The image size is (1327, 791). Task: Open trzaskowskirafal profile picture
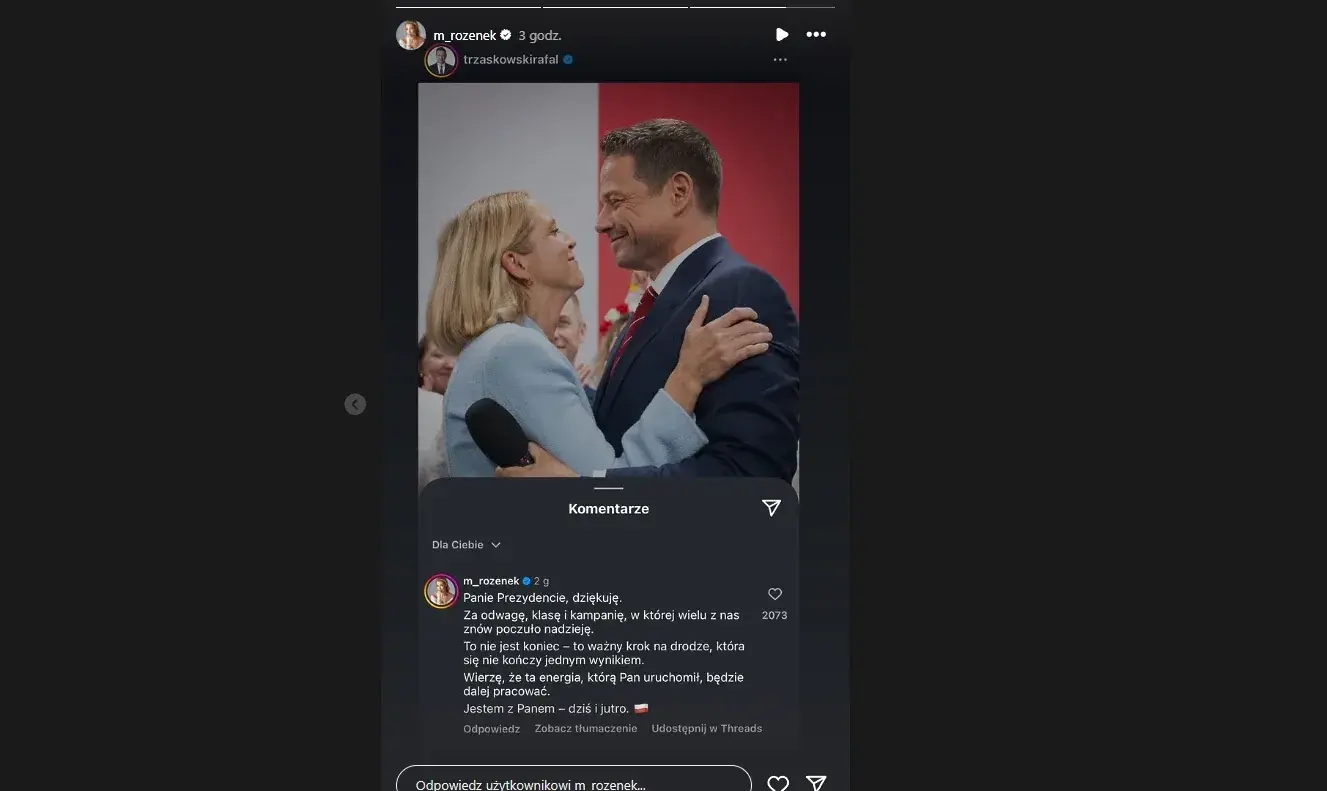click(x=441, y=61)
